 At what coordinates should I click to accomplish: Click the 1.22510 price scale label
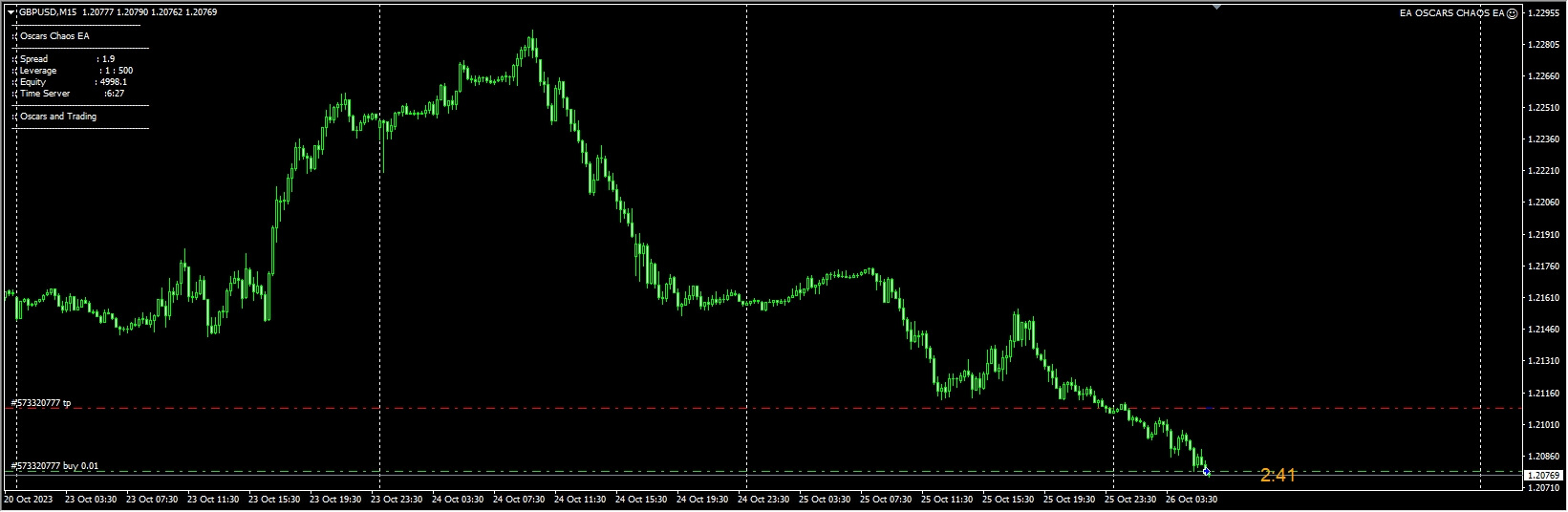[x=1544, y=108]
